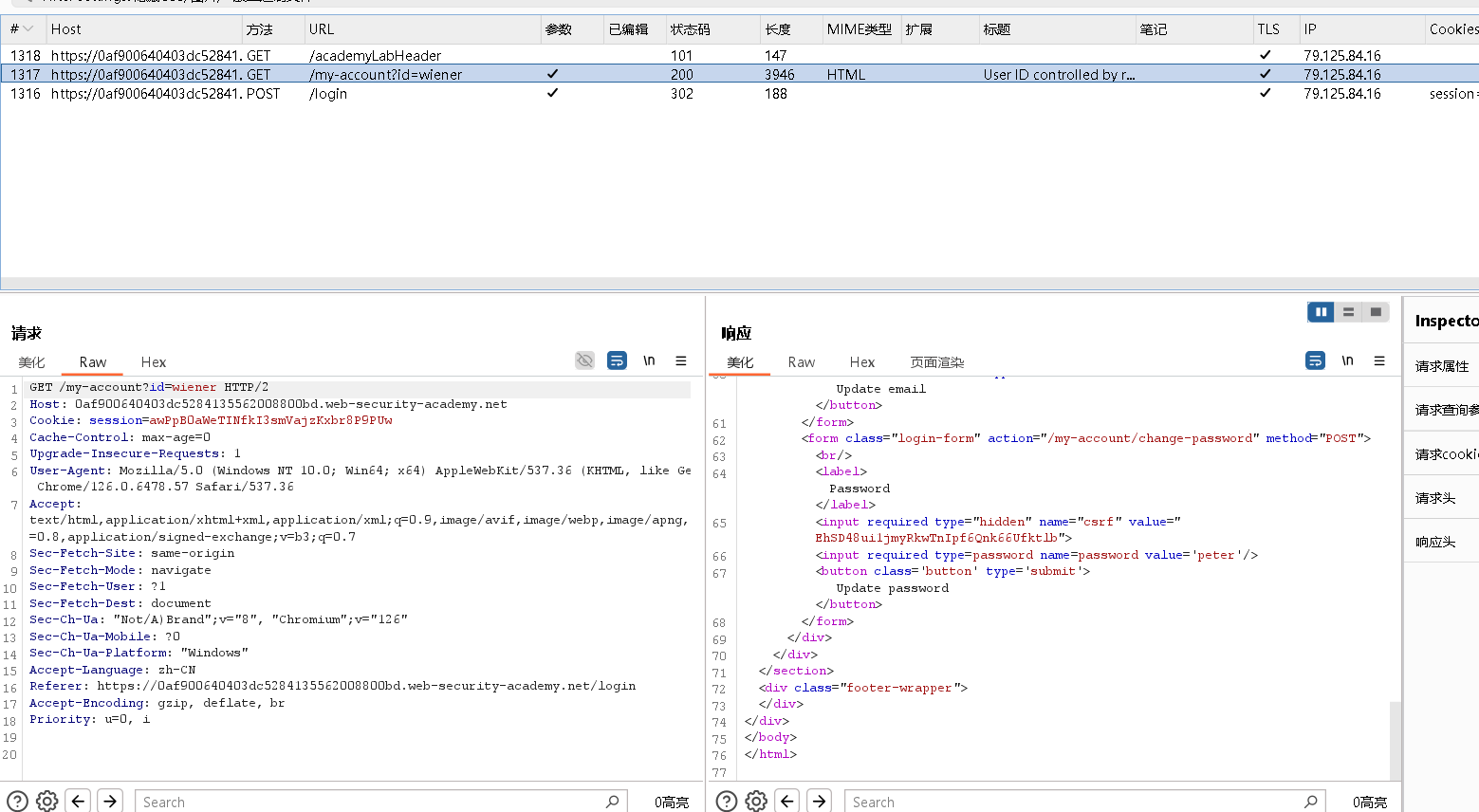
Task: Click the response pane vertical scrollbar
Action: point(1395,740)
